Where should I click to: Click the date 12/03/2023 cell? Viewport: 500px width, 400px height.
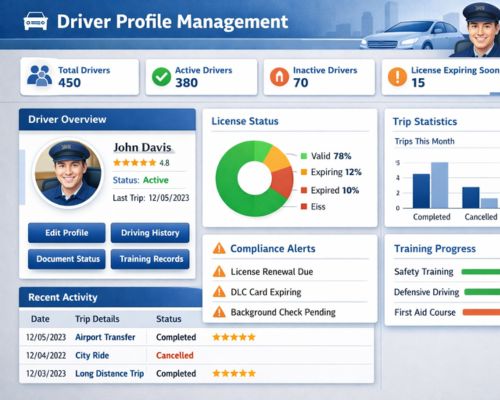point(46,373)
